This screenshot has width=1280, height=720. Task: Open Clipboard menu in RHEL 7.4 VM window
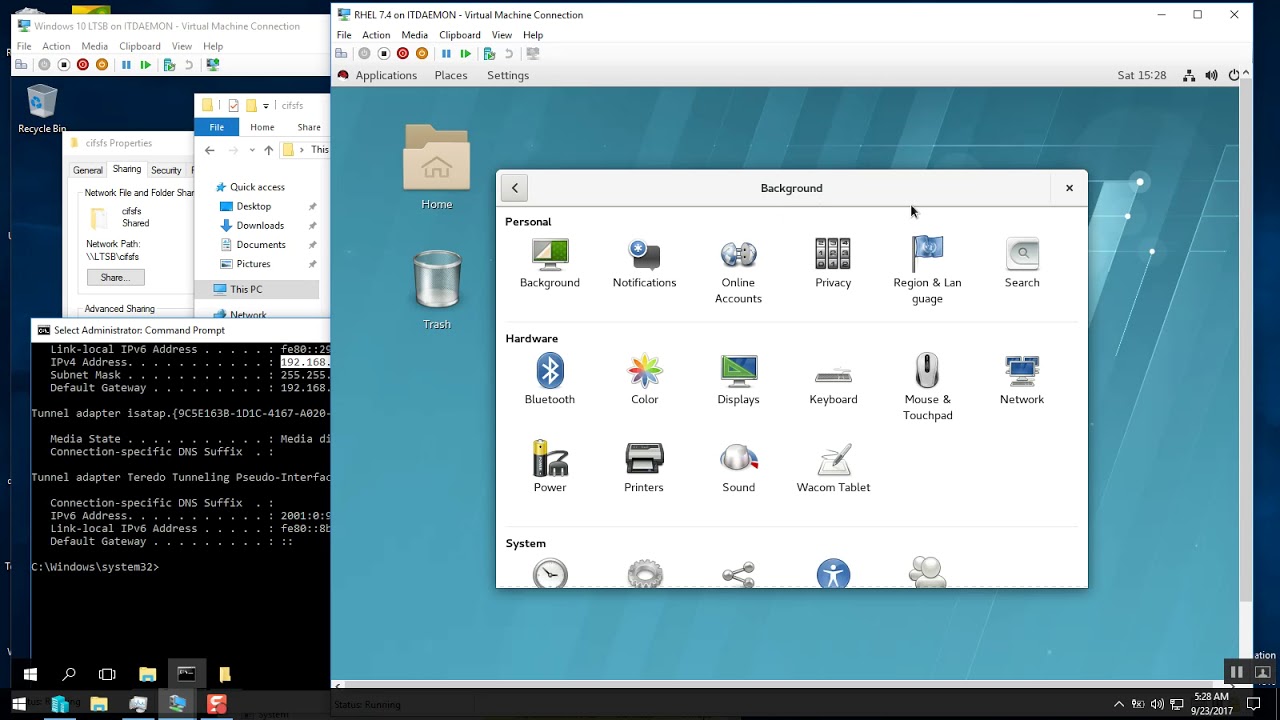point(460,35)
